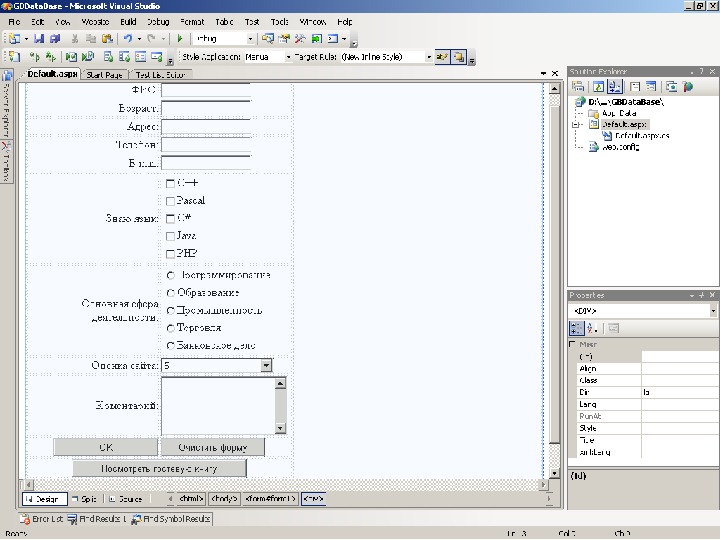Select the Торговля radio button
720x540 pixels.
click(171, 328)
